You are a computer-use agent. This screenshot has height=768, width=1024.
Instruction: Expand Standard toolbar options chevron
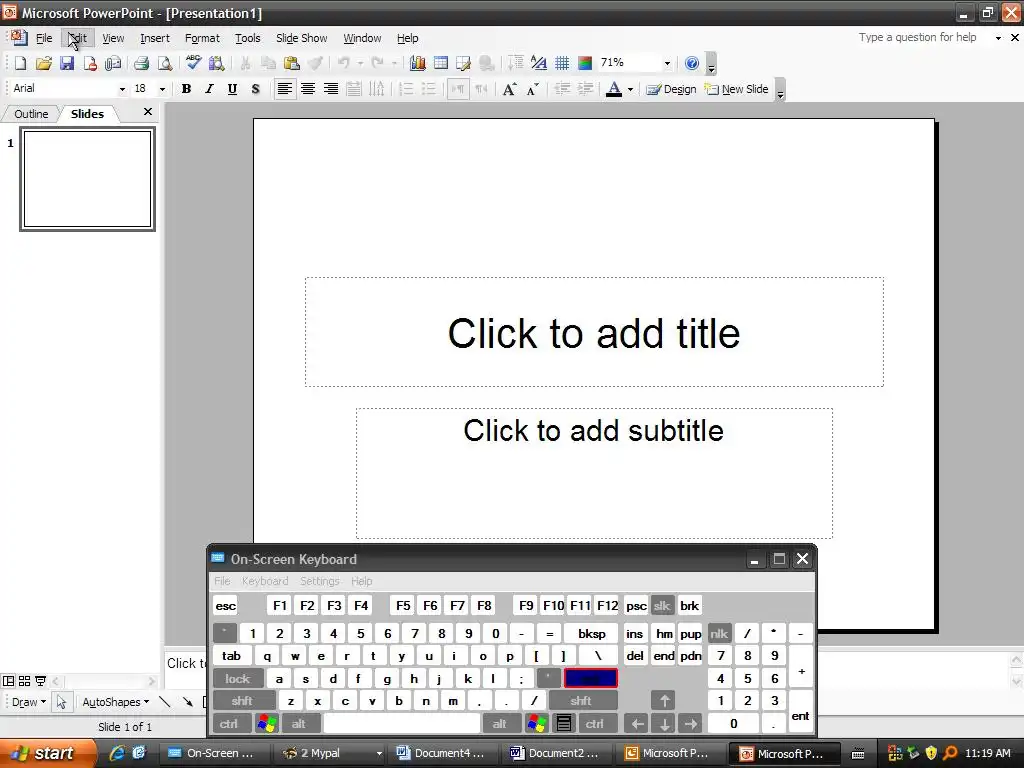(x=711, y=64)
